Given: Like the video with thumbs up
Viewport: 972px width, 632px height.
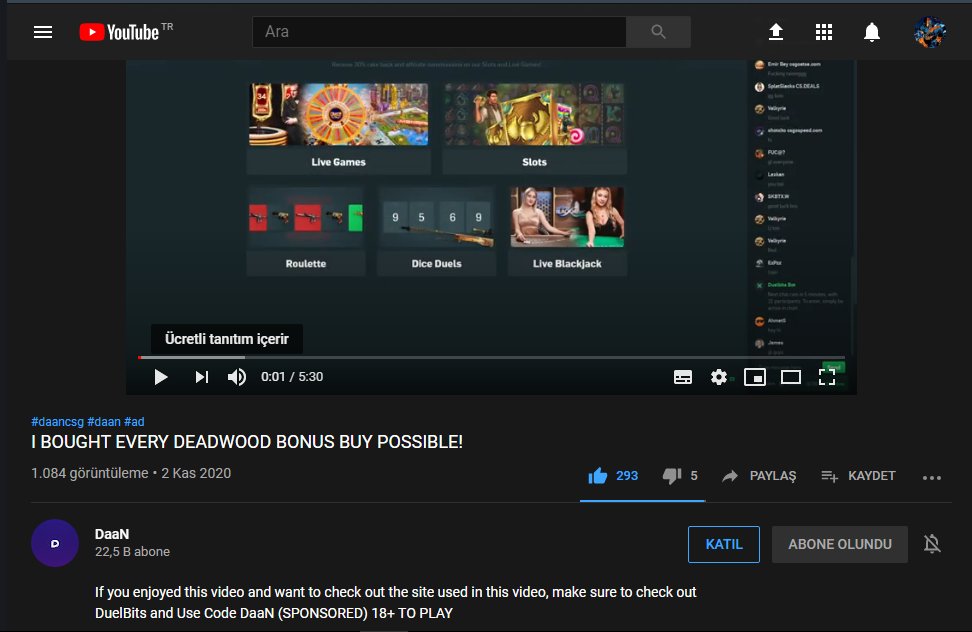Looking at the screenshot, I should pos(612,476).
